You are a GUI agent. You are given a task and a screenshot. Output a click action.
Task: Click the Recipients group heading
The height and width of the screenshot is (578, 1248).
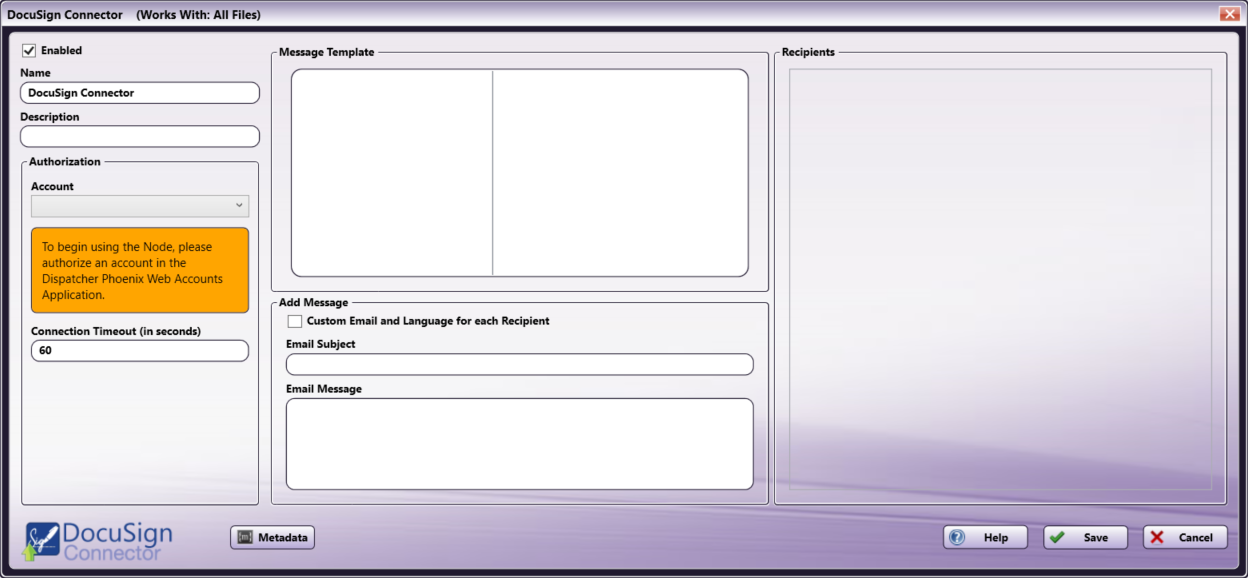click(x=808, y=52)
